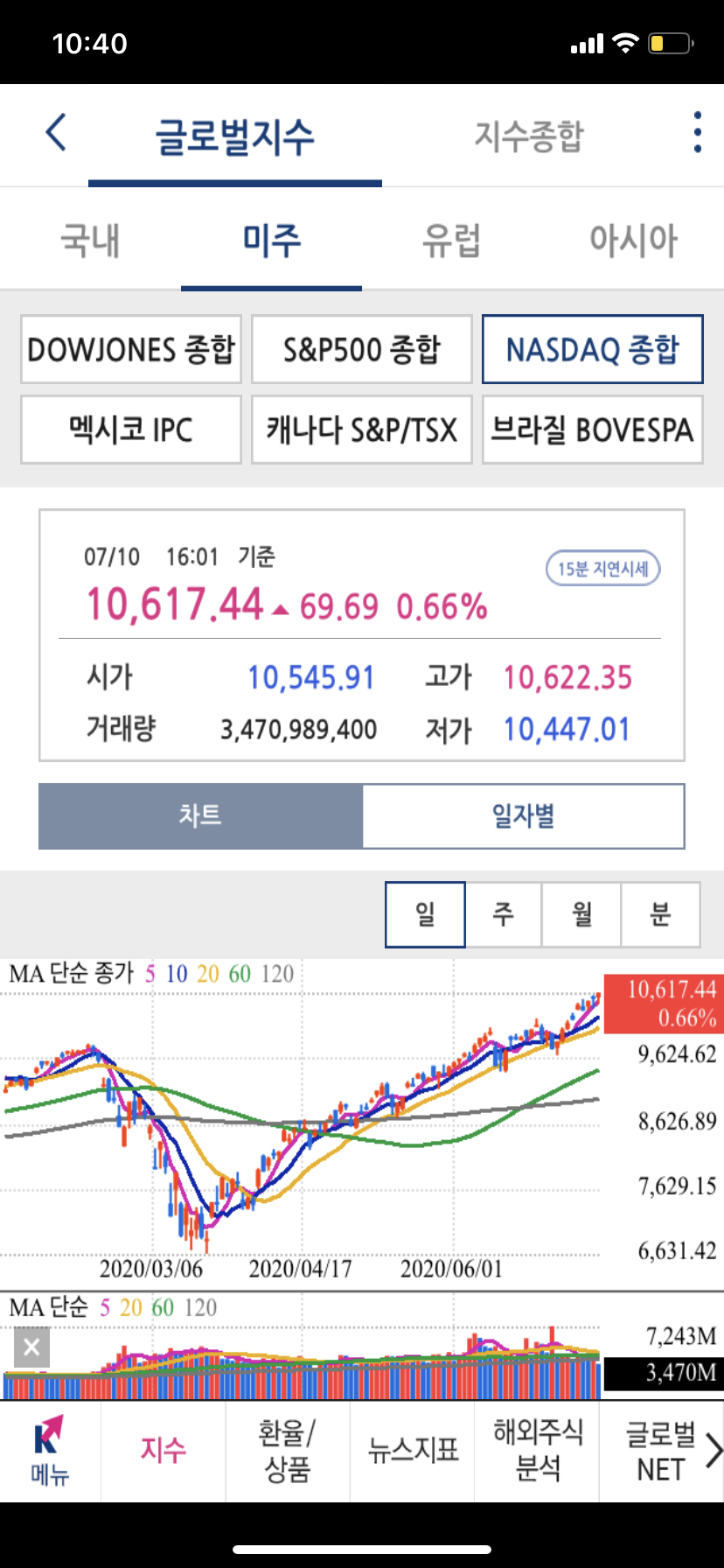
Task: Tap the 15분 지연시세 badge
Action: (603, 569)
